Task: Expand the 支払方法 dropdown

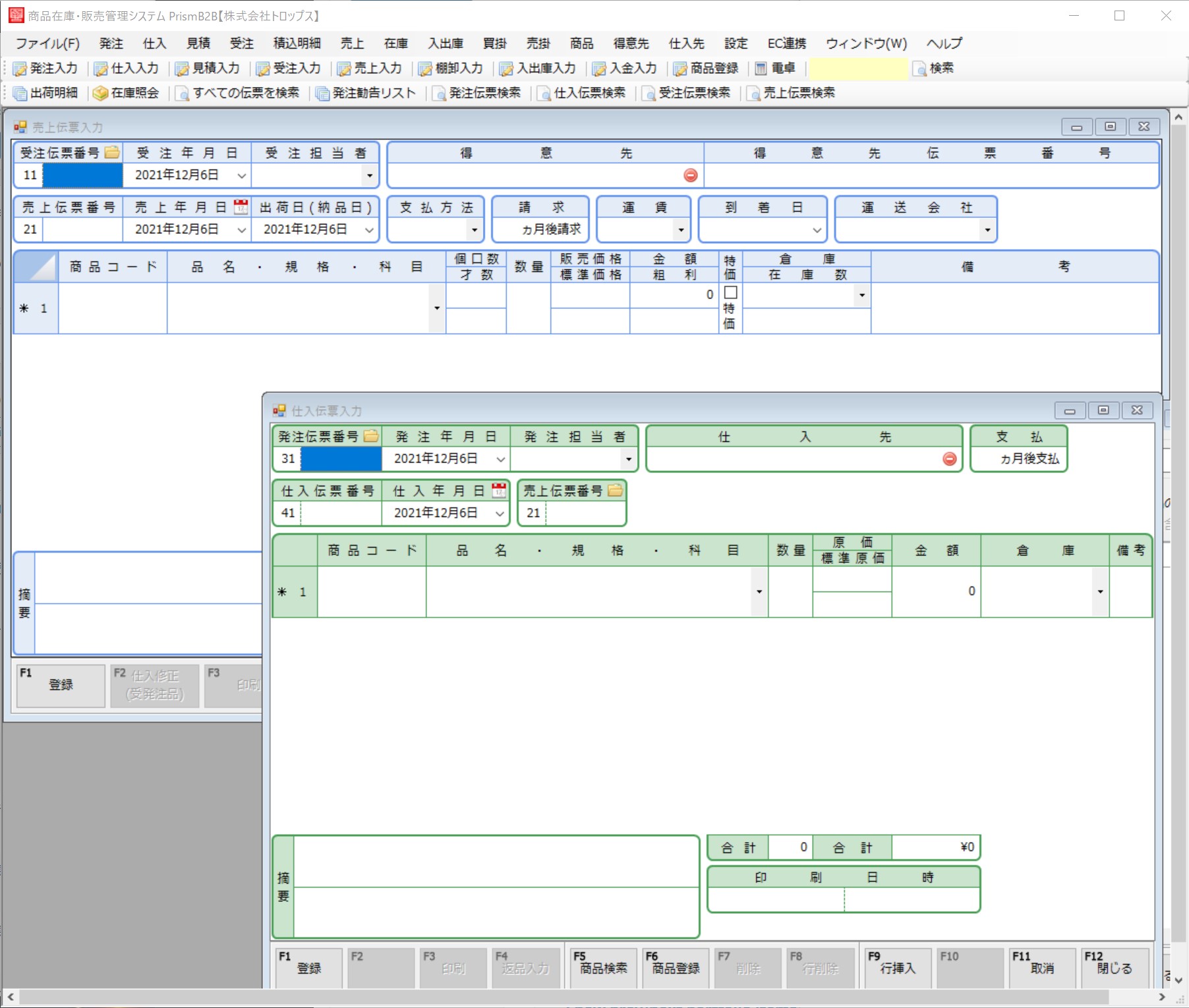Action: click(474, 230)
